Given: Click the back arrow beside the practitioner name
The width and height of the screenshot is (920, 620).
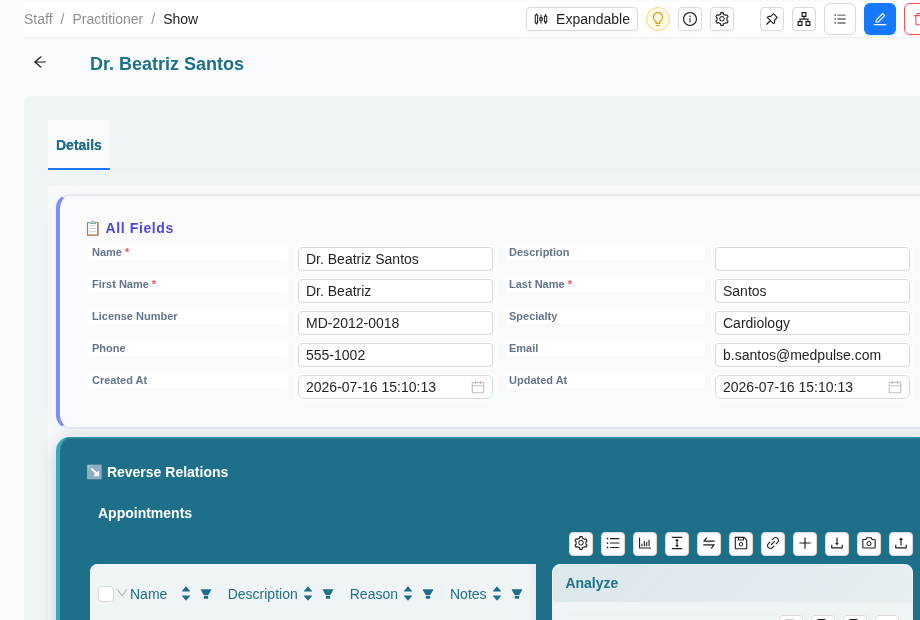Looking at the screenshot, I should (40, 62).
